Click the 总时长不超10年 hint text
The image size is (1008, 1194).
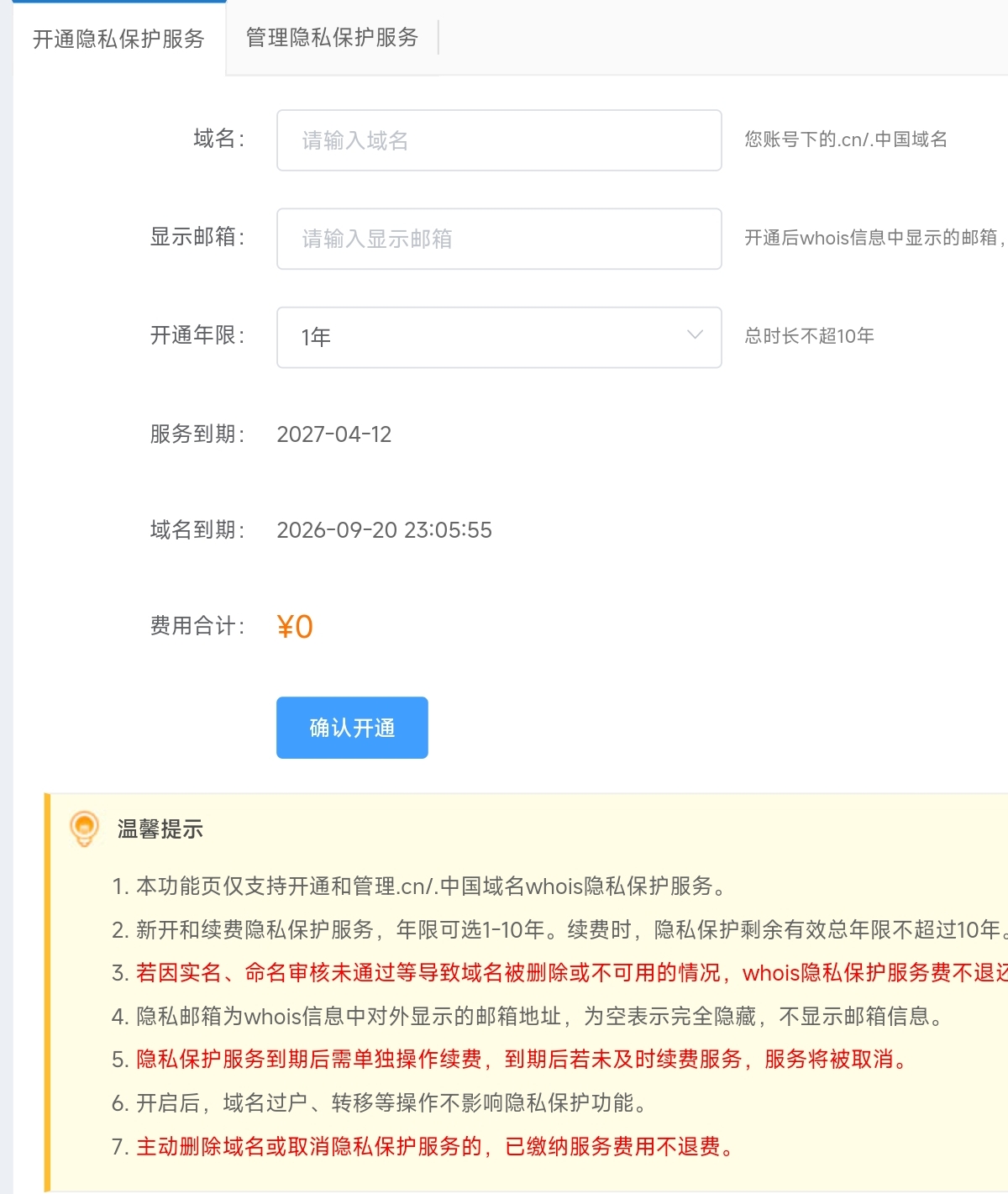pyautogui.click(x=809, y=336)
